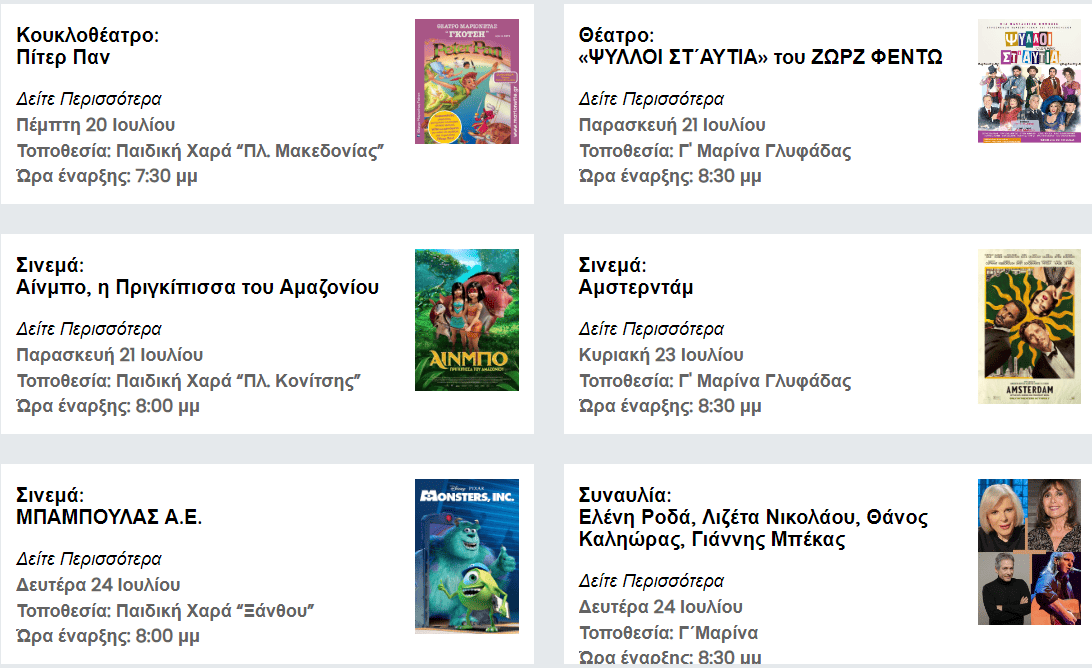Screen dimensions: 1092x668
Task: Open the «ΨΥΛΛΟΙ ΣΤ΄ΑΥΤΙΑ» του ΖΩΡΖ ΦΕΝΤΩ title
Action: [760, 57]
